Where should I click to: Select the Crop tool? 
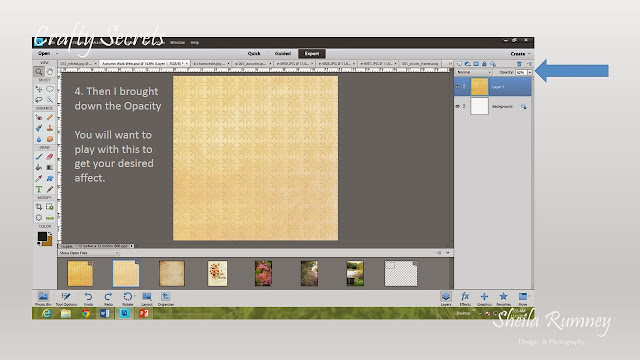pyautogui.click(x=39, y=207)
